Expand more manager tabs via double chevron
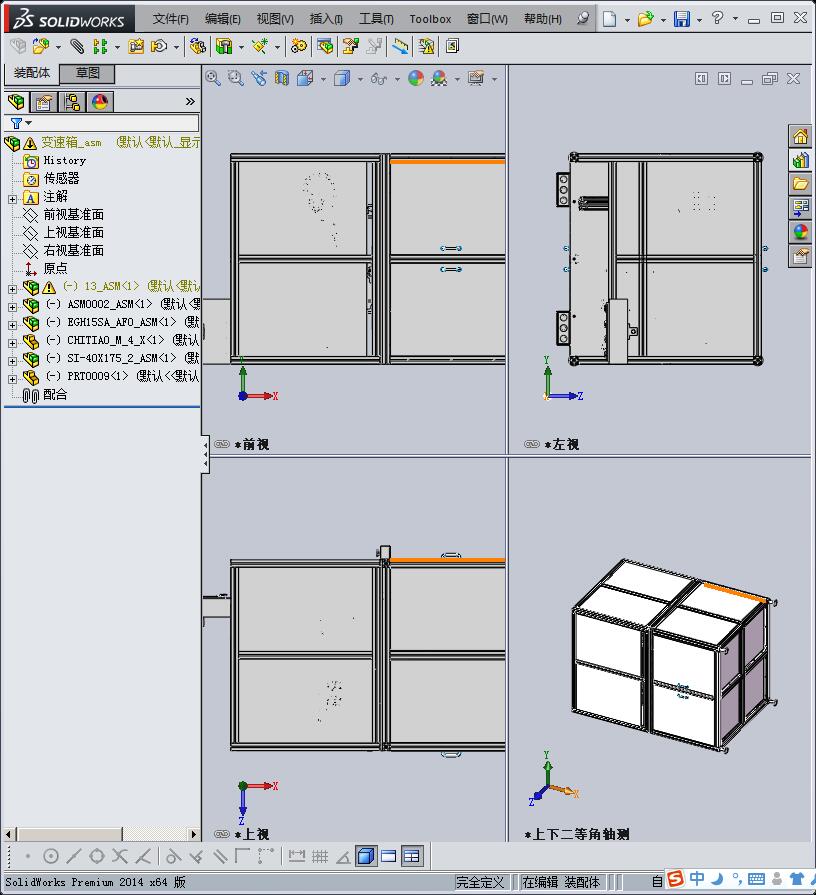The height and width of the screenshot is (895, 816). [x=190, y=102]
